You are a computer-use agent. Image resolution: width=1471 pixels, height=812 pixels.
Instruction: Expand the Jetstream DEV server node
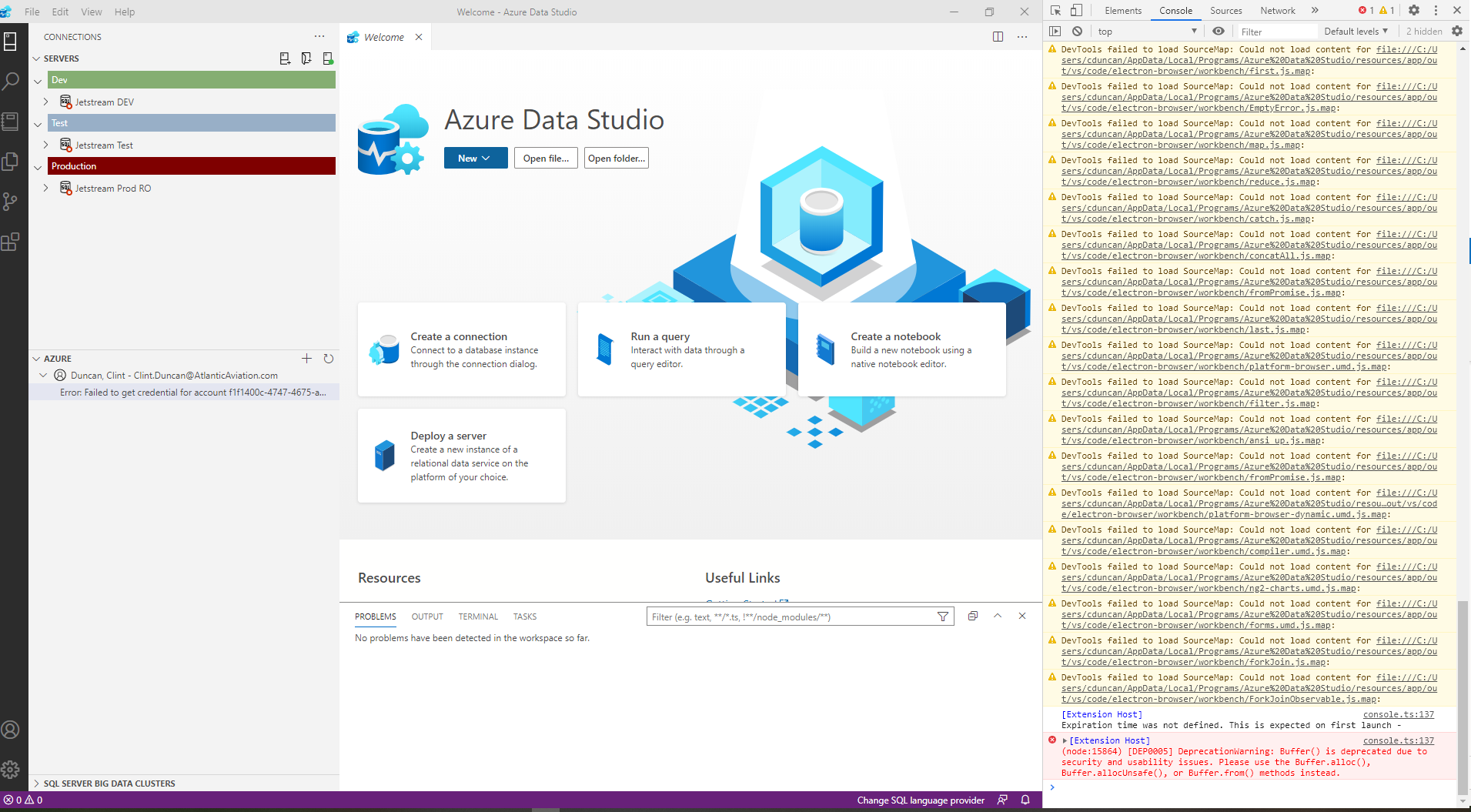pos(46,102)
